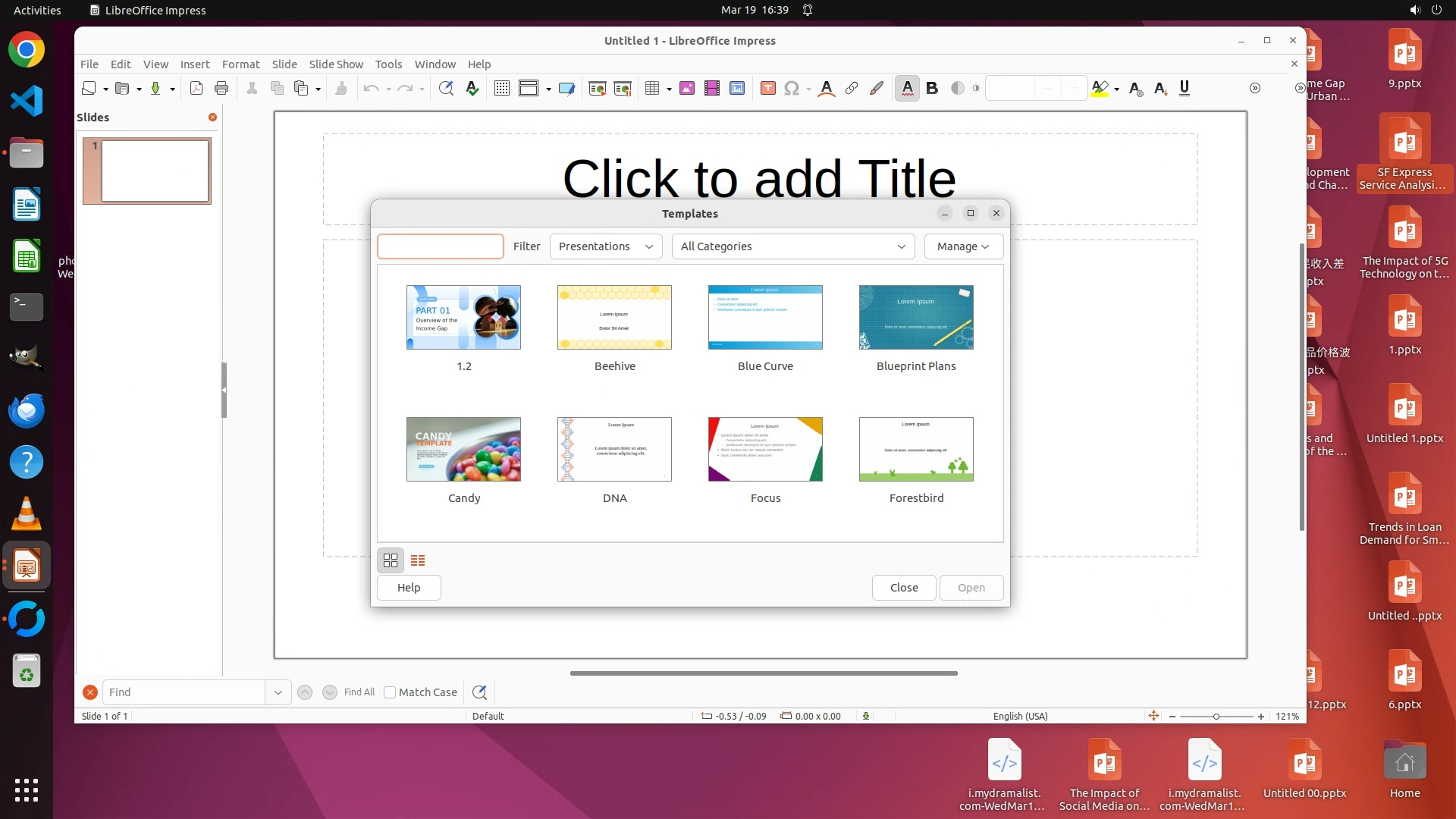Screen dimensions: 1456x819
Task: Click the Insert Table icon
Action: point(651,89)
